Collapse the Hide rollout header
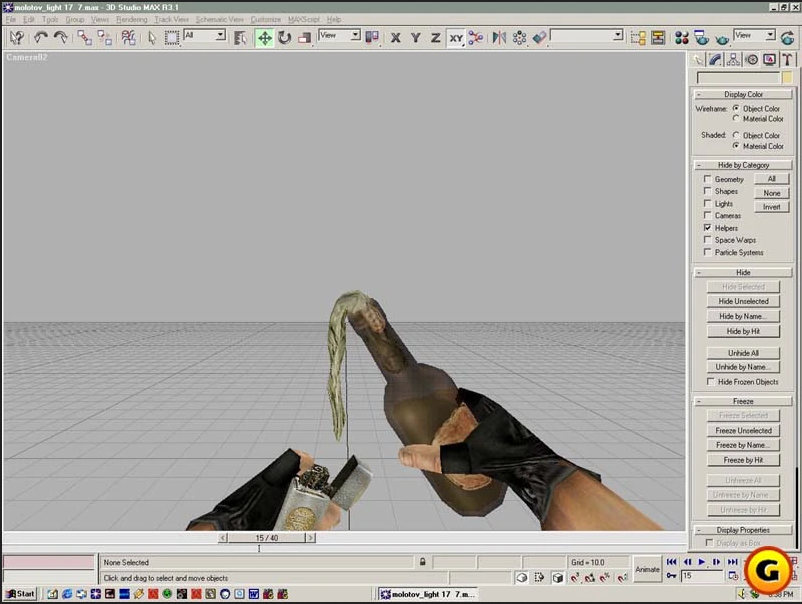This screenshot has height=604, width=802. pos(743,272)
